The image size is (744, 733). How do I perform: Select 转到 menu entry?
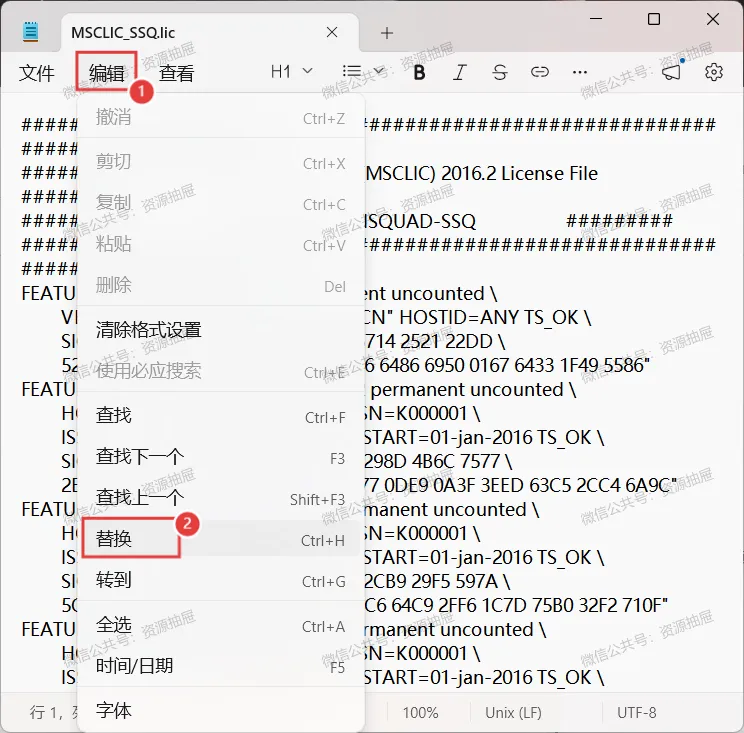click(x=221, y=580)
